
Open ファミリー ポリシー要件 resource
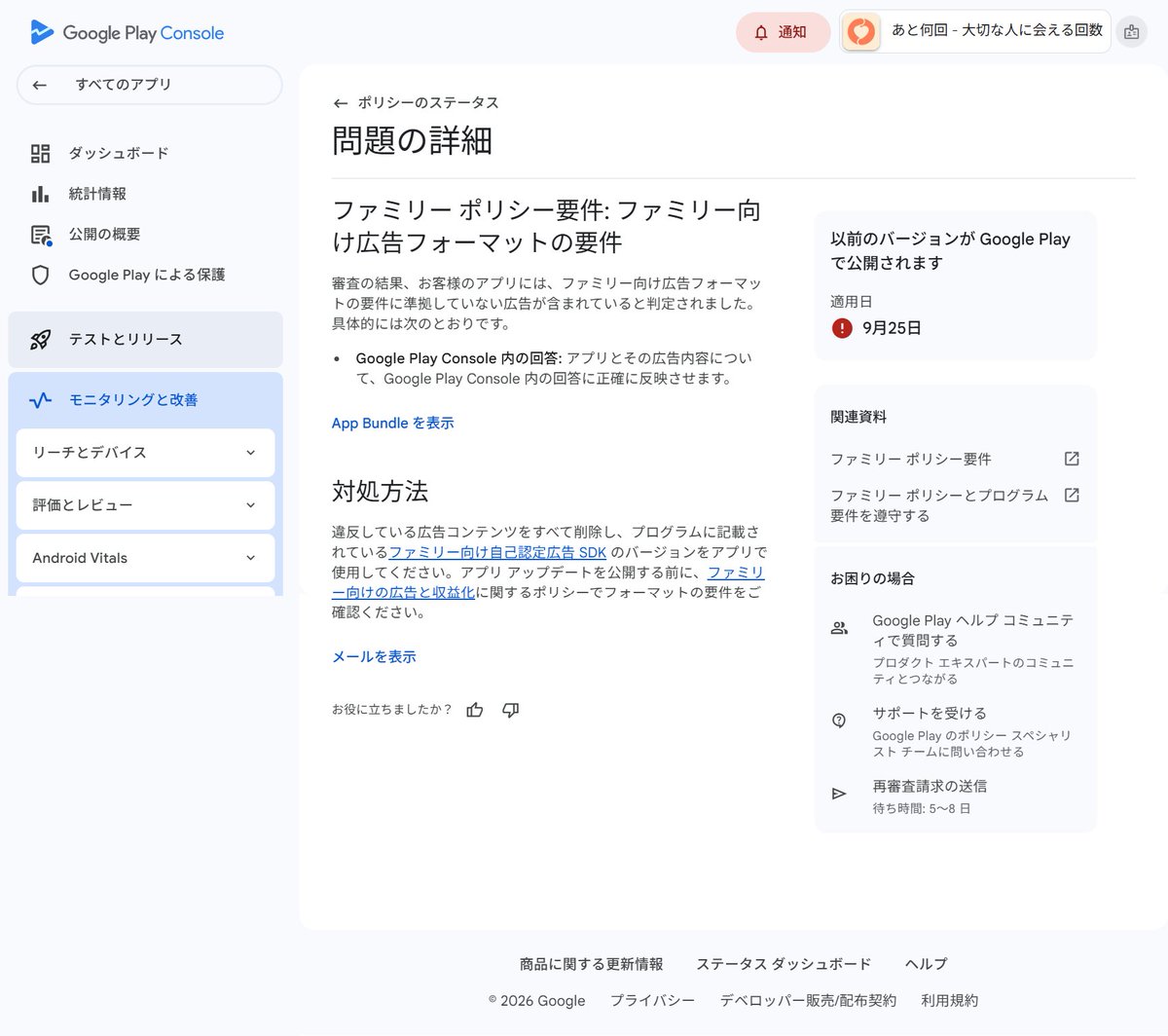coord(911,459)
